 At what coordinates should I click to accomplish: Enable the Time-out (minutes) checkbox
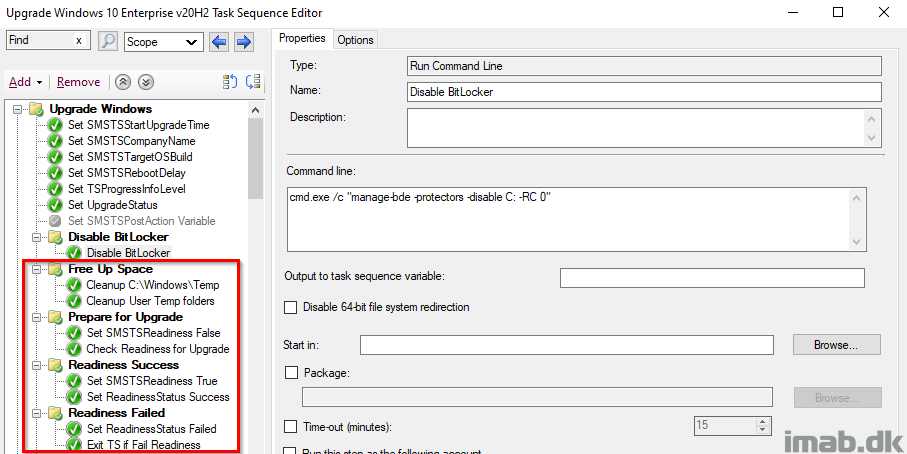coord(291,427)
